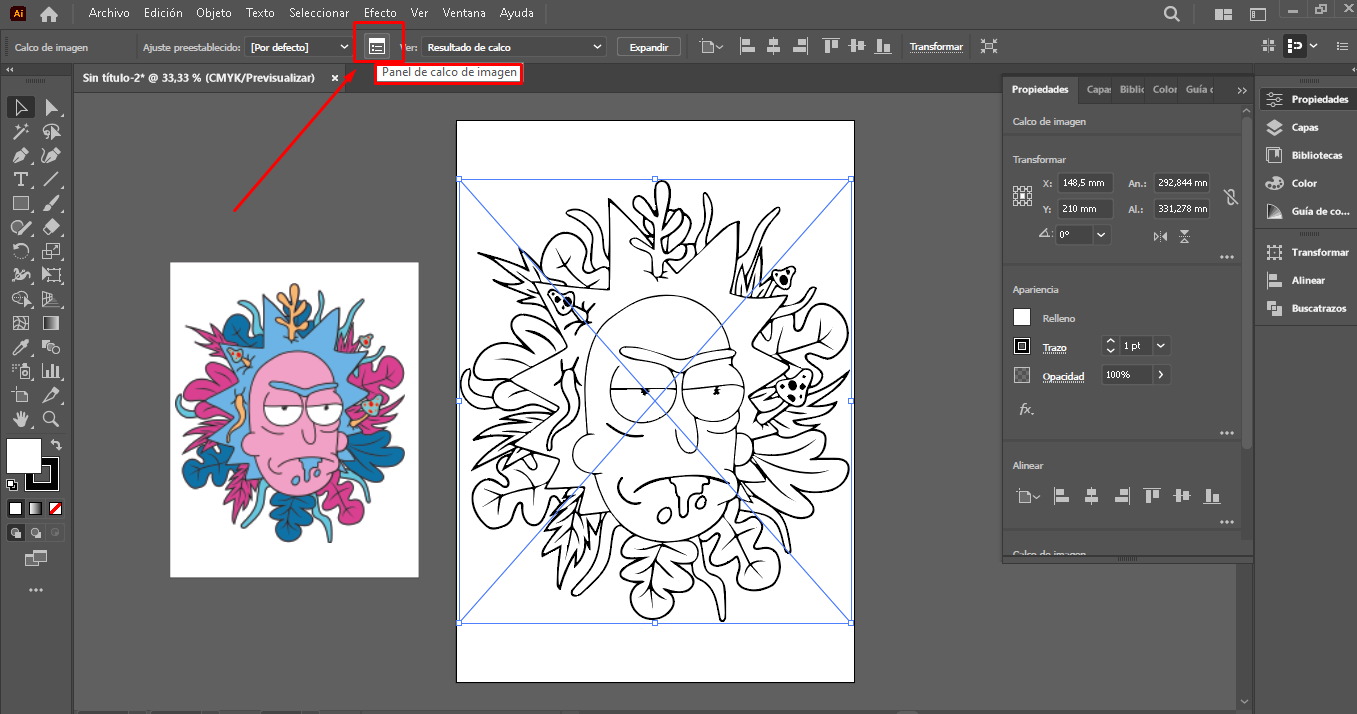Click the search magnifier in top bar

click(x=1172, y=14)
